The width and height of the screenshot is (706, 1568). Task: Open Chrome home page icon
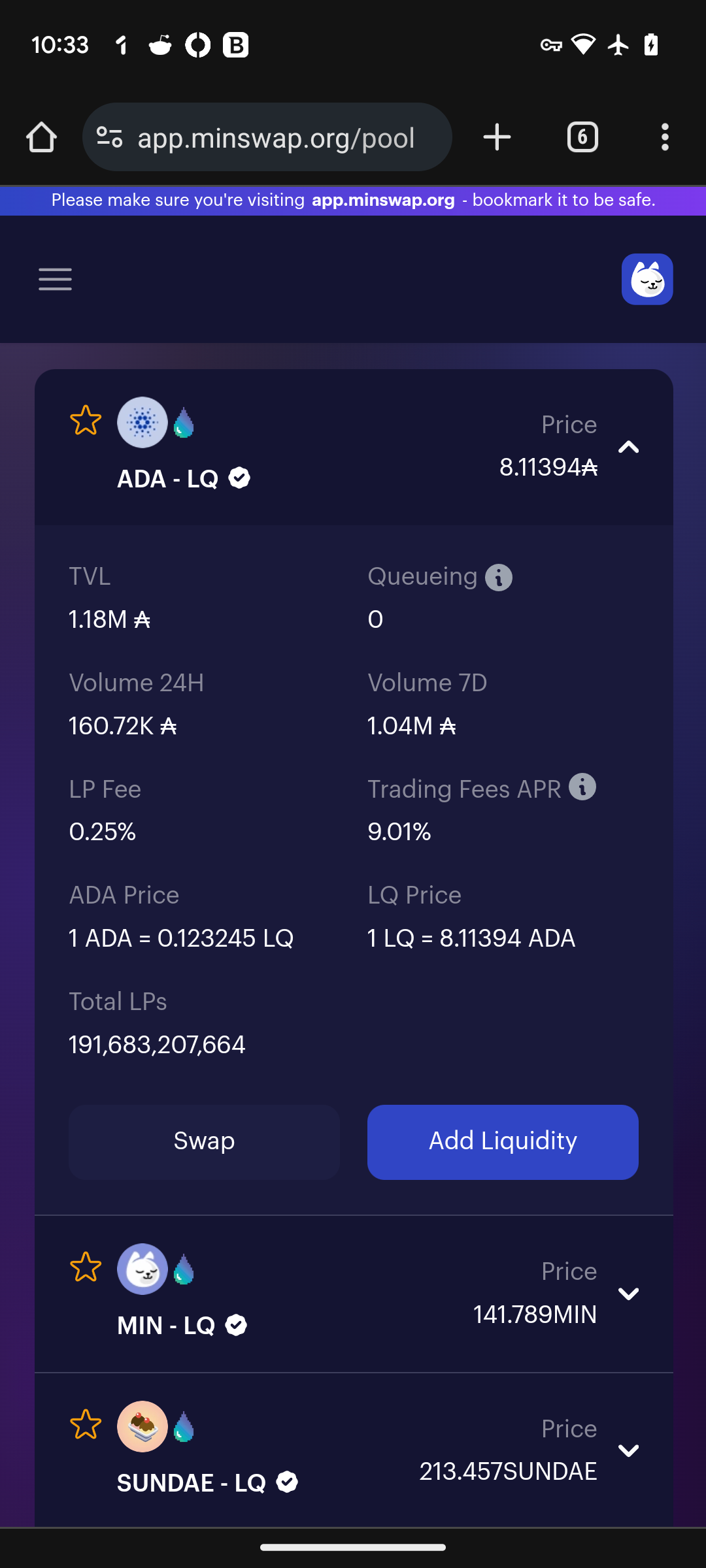click(41, 137)
